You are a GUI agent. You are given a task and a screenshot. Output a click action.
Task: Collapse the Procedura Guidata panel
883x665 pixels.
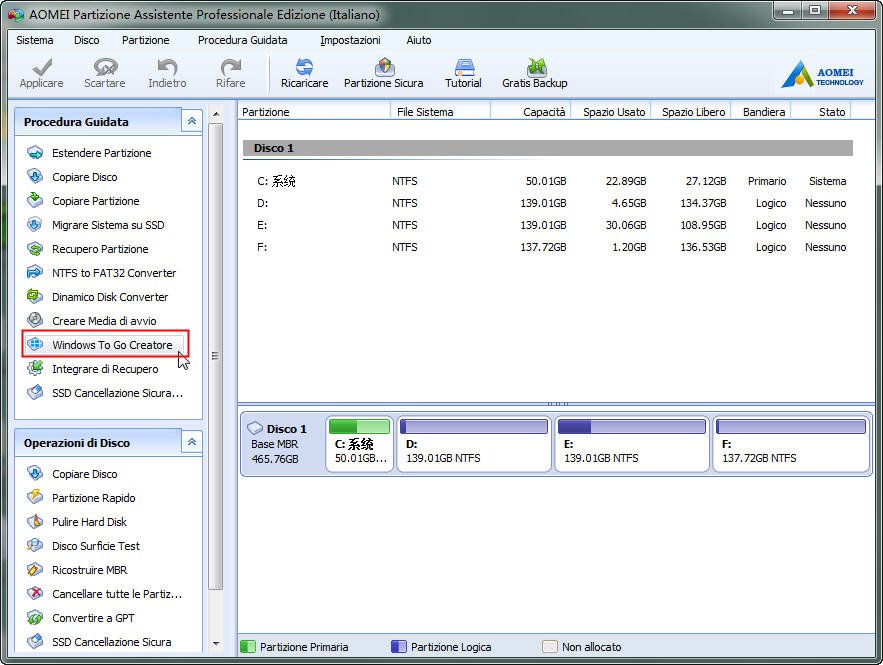[191, 121]
